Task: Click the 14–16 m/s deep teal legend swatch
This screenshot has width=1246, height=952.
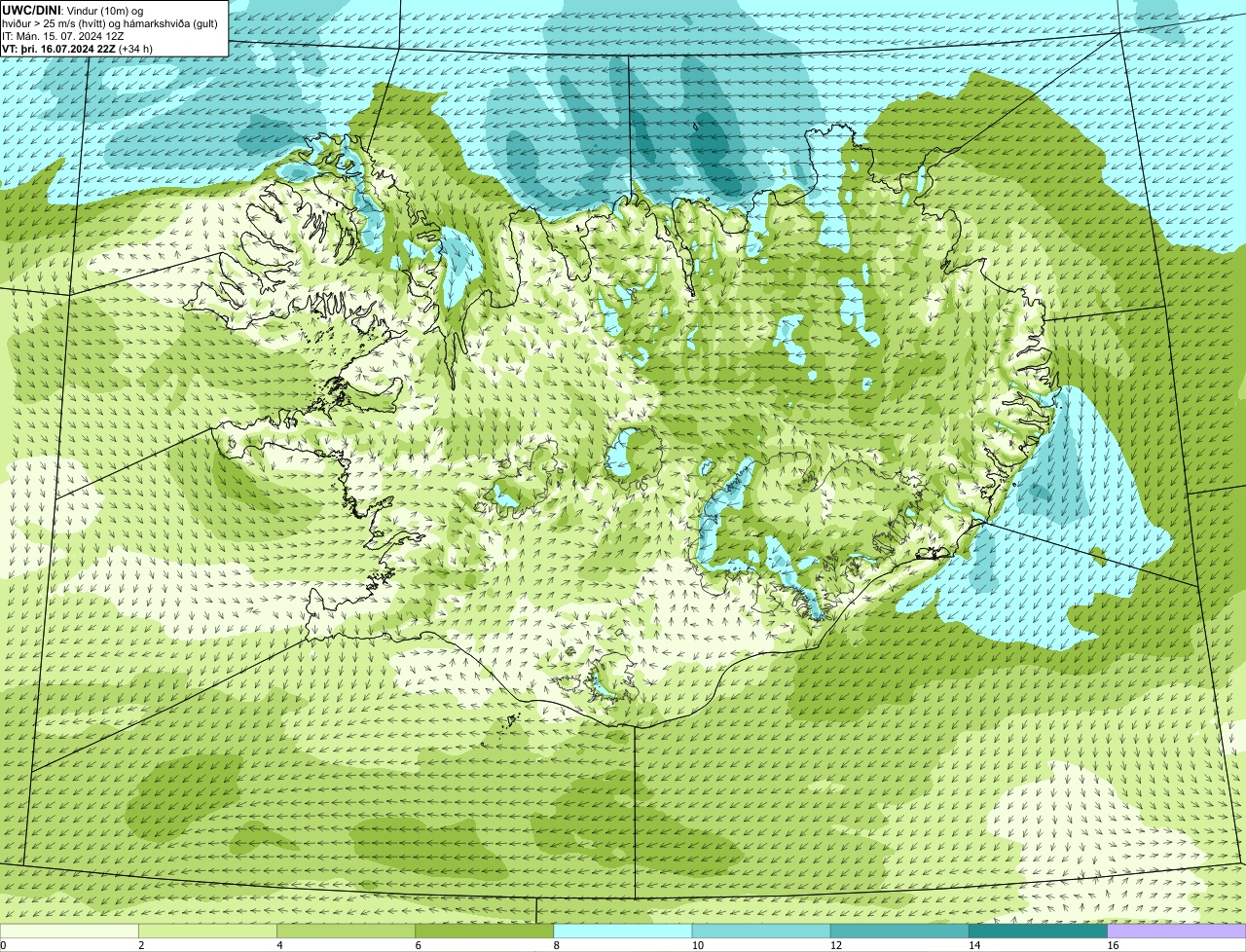Action: [x=1038, y=931]
